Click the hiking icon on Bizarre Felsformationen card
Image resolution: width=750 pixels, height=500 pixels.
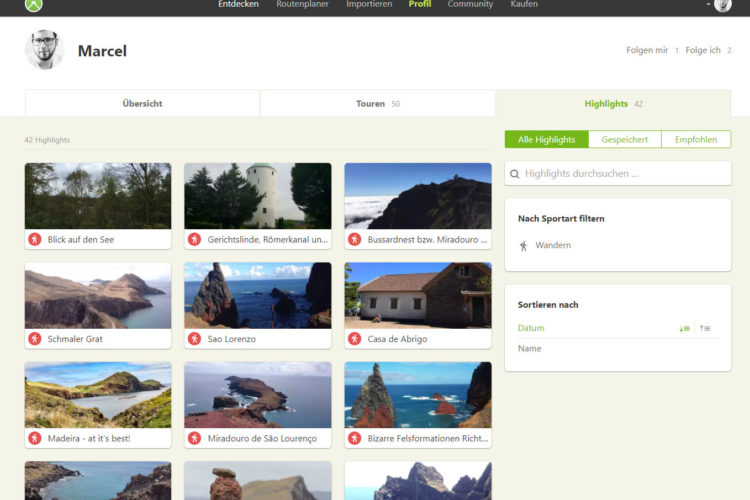pyautogui.click(x=354, y=438)
